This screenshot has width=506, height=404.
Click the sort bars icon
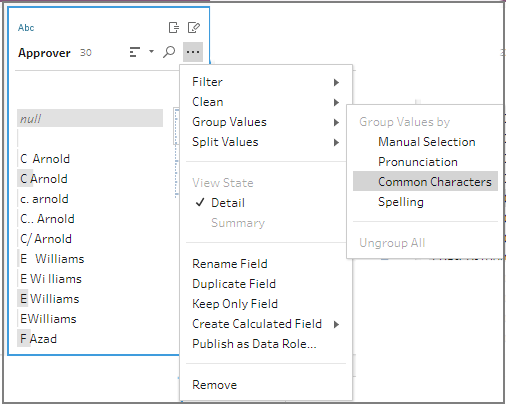coord(134,52)
